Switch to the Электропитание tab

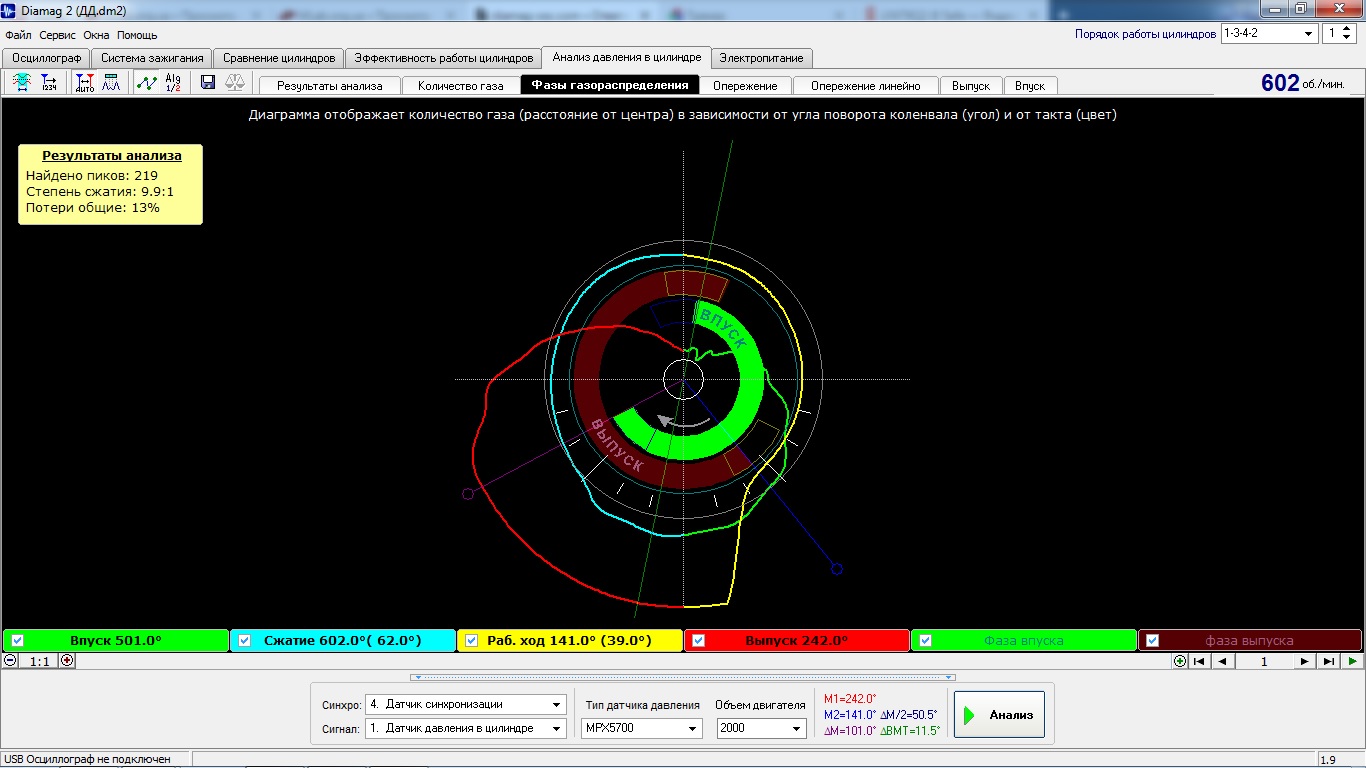761,58
